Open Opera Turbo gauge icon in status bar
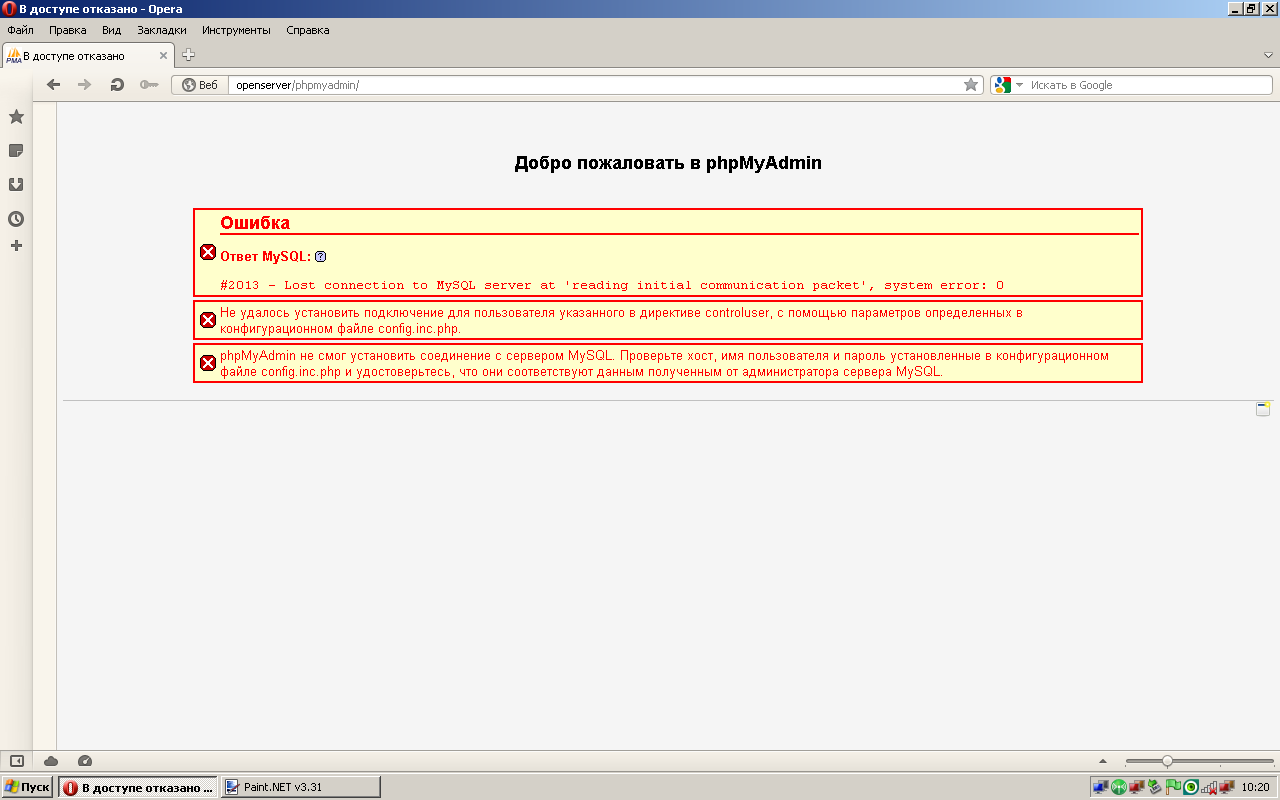 tap(85, 761)
